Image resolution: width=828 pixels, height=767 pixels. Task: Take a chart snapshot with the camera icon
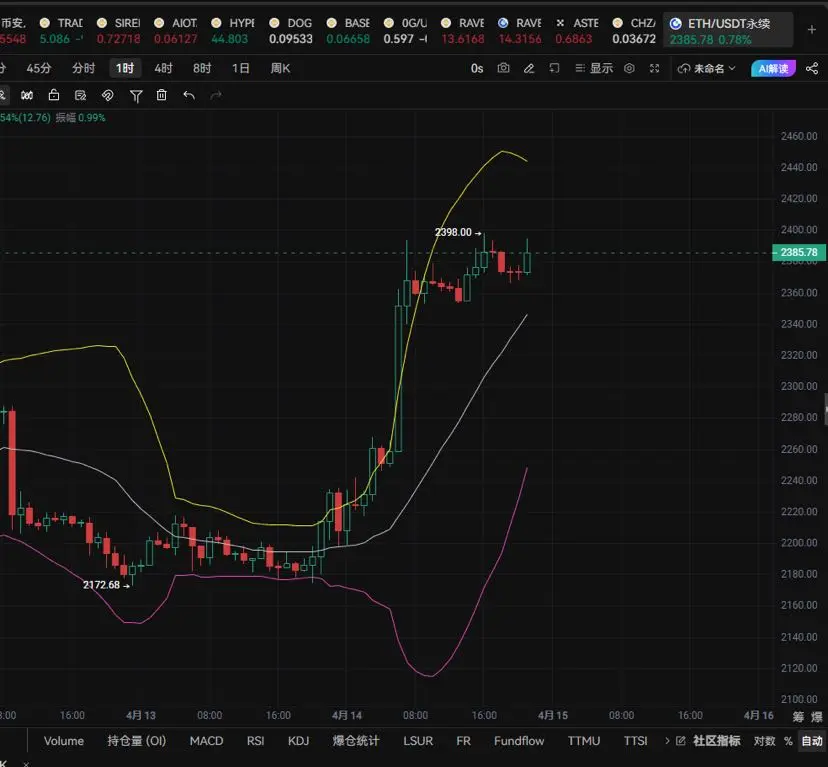[x=503, y=68]
